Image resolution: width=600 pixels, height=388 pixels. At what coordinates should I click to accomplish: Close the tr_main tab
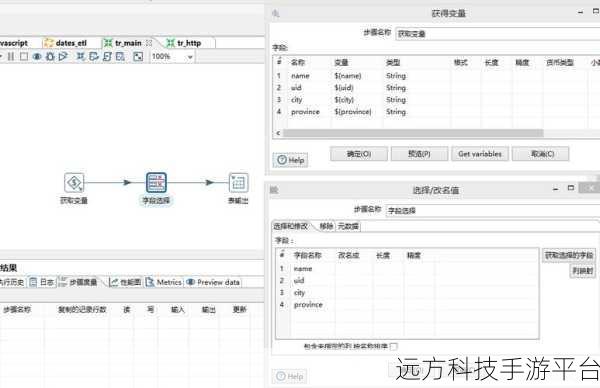(x=149, y=43)
